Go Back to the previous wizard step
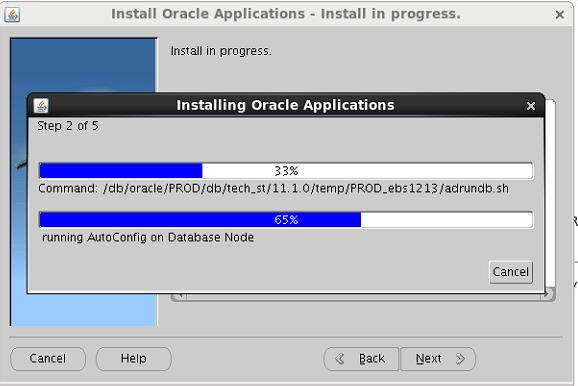The image size is (578, 386). 361,358
